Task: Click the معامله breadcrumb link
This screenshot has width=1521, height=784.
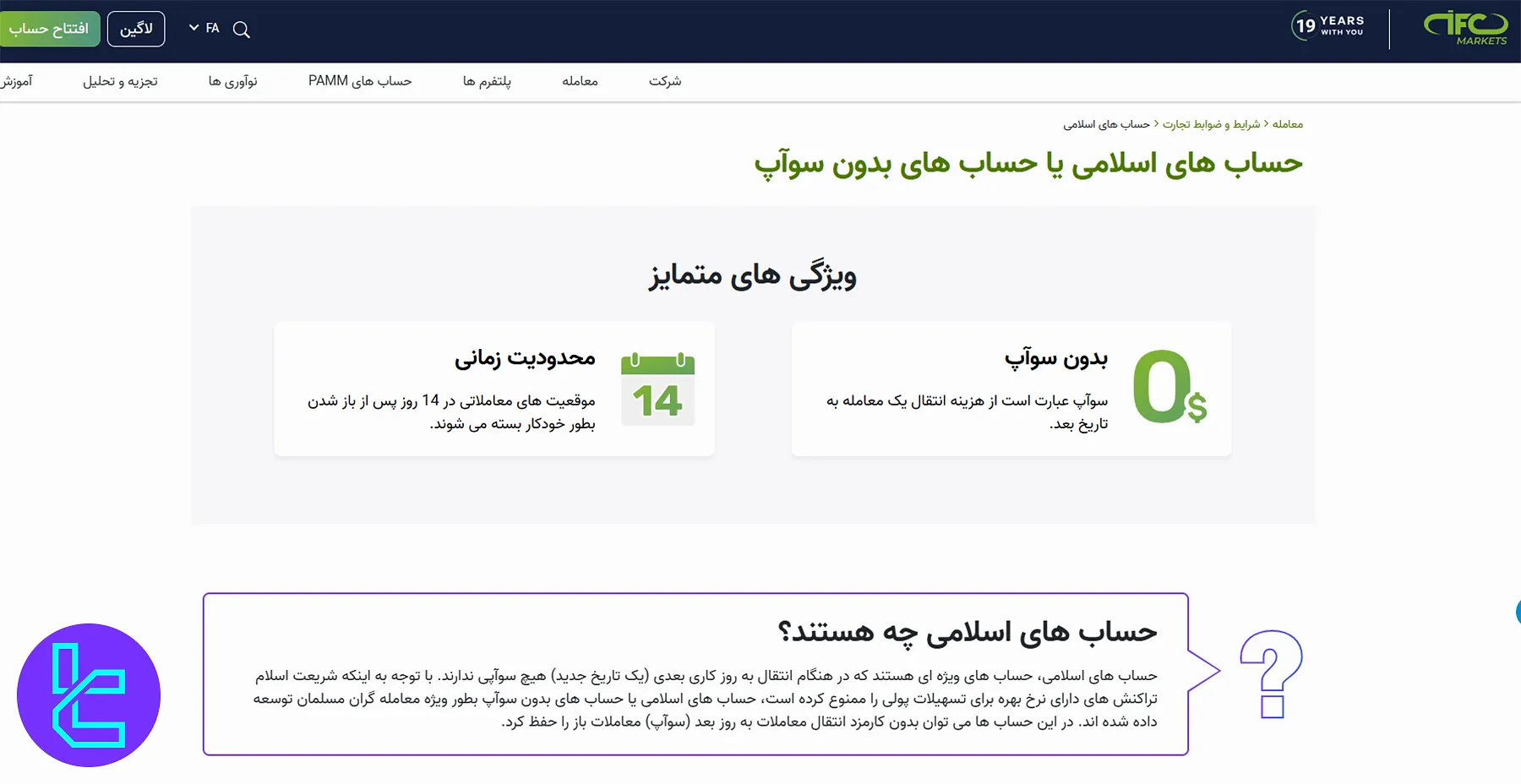Action: coord(1288,123)
